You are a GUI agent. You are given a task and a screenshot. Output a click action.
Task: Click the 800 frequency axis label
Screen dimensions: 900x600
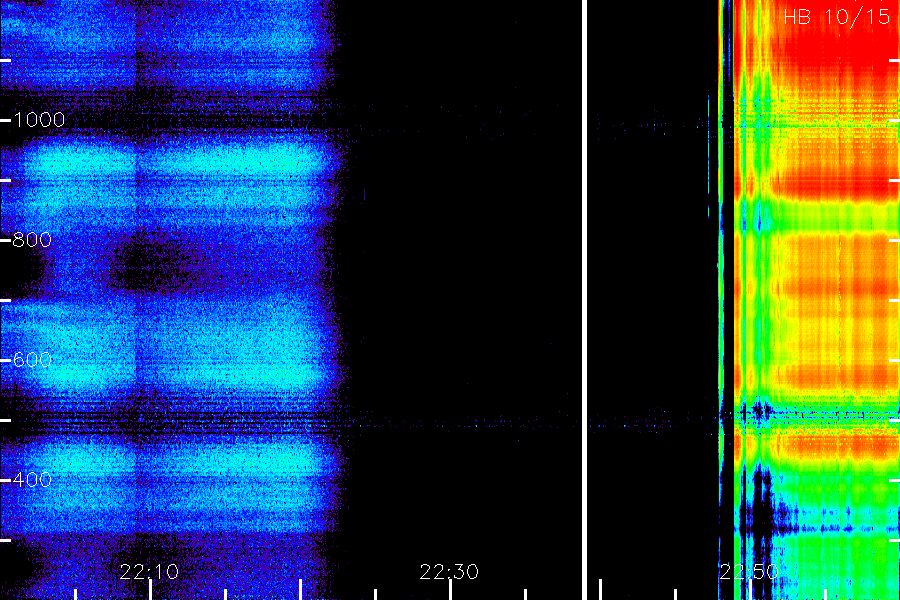click(32, 239)
